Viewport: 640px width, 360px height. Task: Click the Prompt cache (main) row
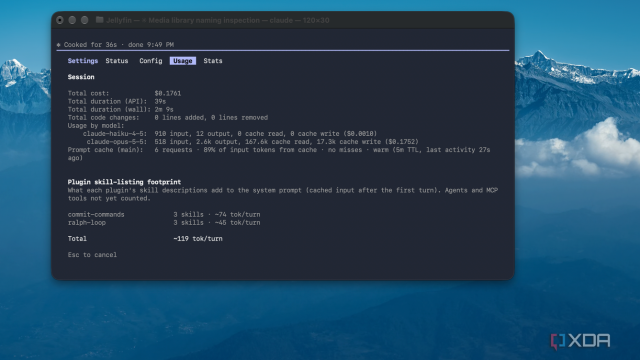279,154
